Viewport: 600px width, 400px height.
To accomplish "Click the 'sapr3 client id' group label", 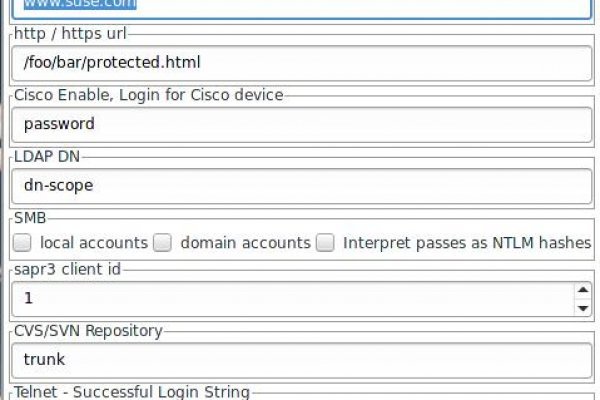I will click(x=68, y=270).
